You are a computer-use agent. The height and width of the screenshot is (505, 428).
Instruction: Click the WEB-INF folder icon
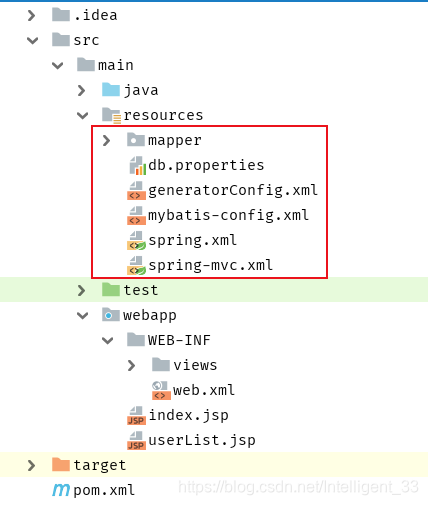pos(136,340)
